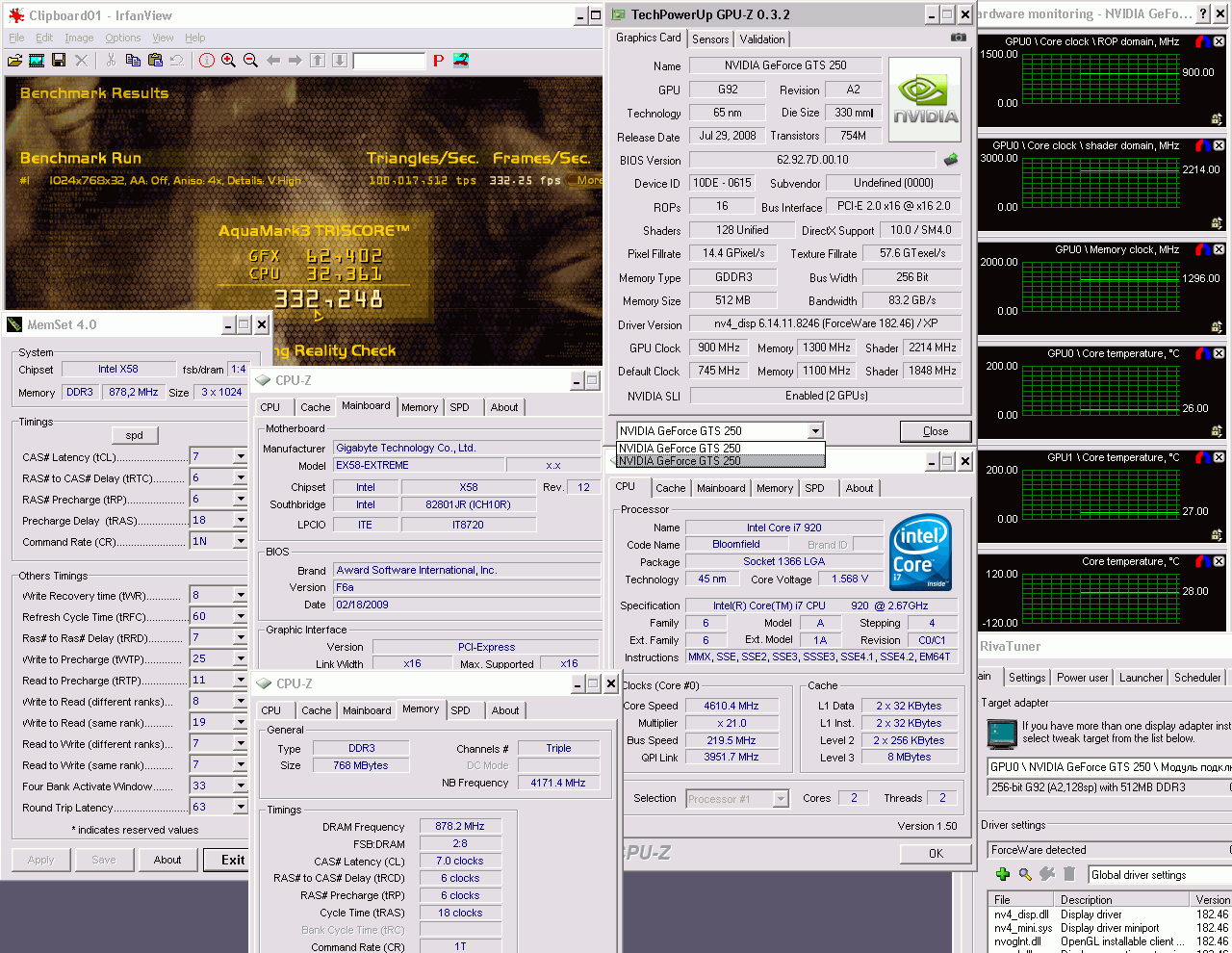Click the Copy icon in IrfanView toolbar
This screenshot has height=953, width=1232.
click(x=133, y=61)
